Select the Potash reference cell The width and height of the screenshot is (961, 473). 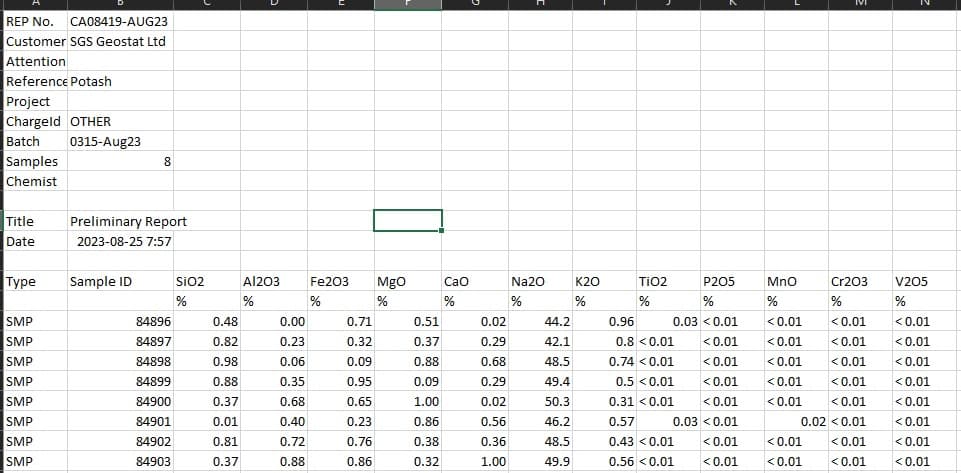point(120,81)
